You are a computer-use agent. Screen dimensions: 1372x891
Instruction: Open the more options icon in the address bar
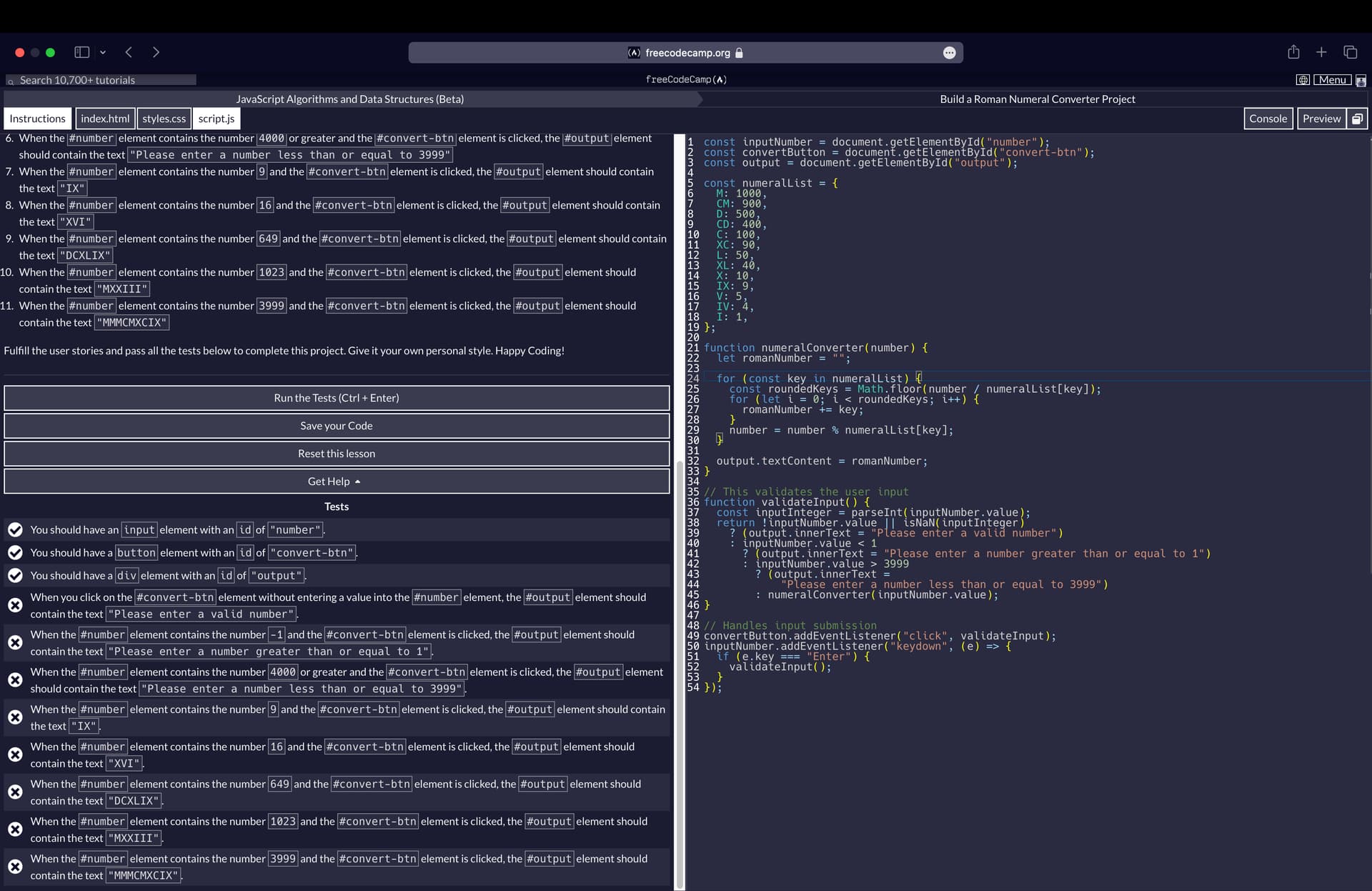(950, 52)
